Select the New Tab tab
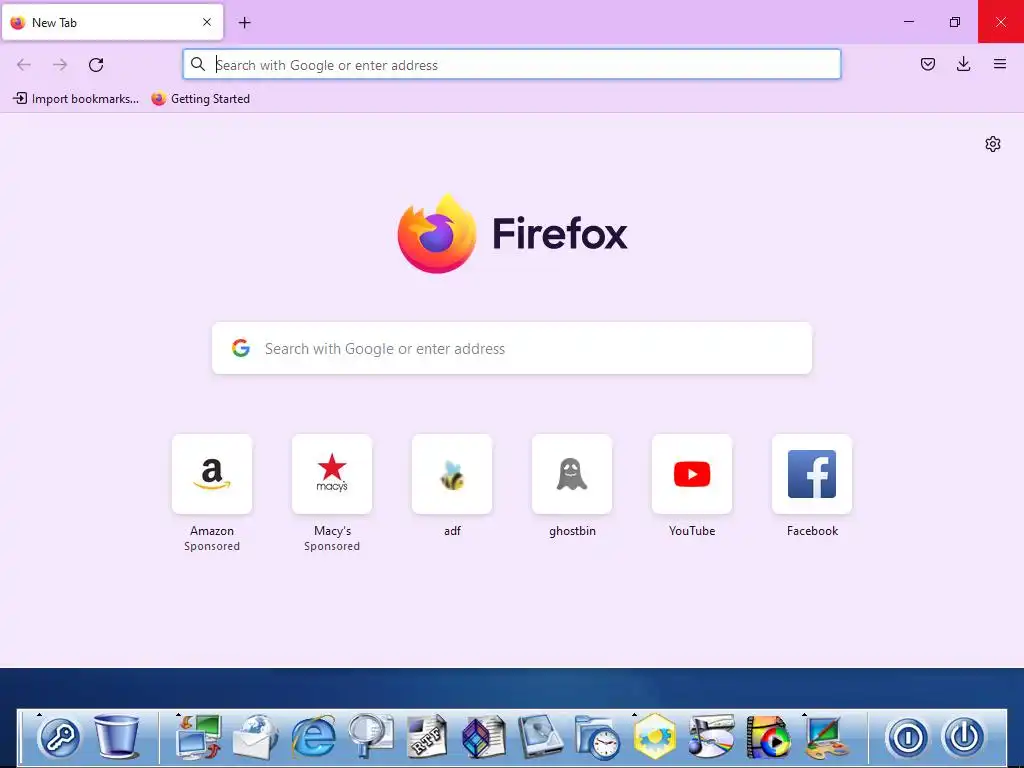 (112, 22)
